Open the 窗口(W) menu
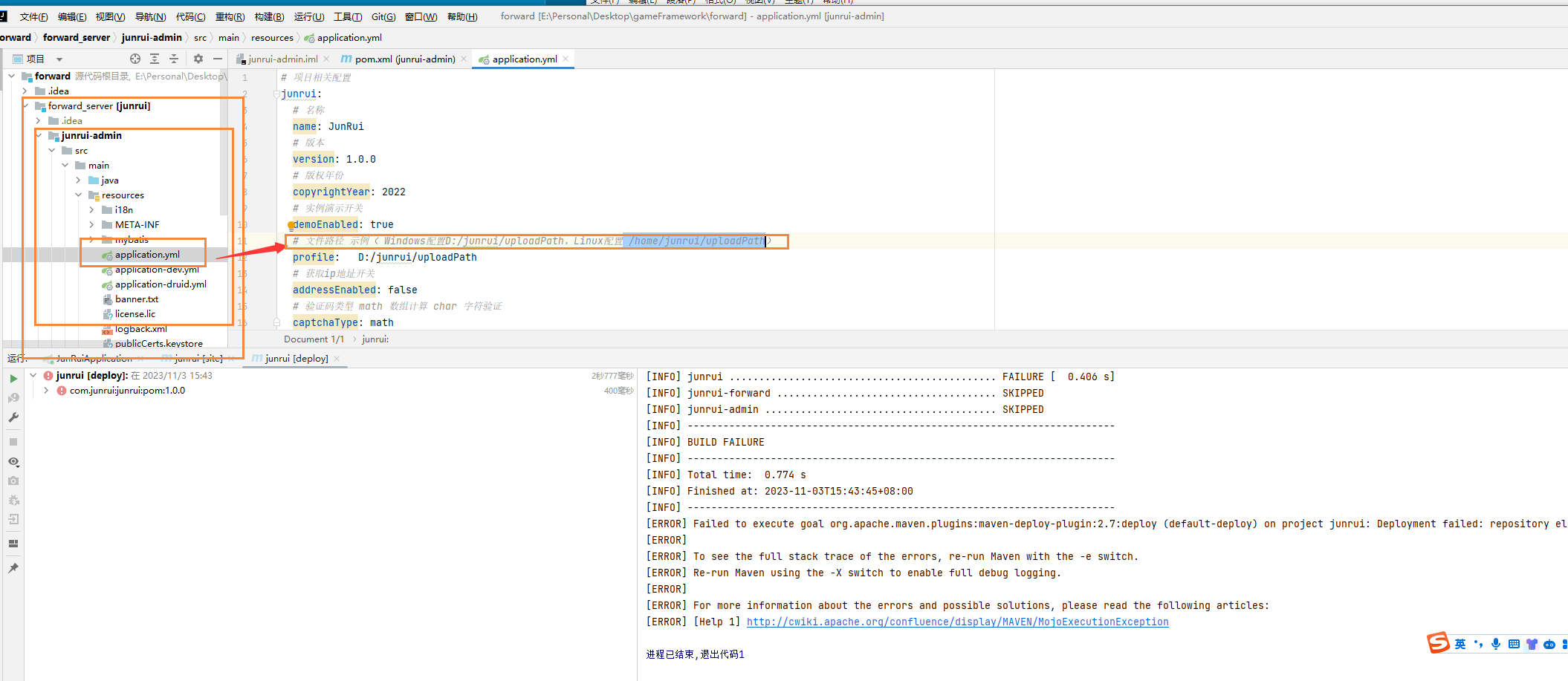Image resolution: width=1568 pixels, height=681 pixels. pos(421,16)
